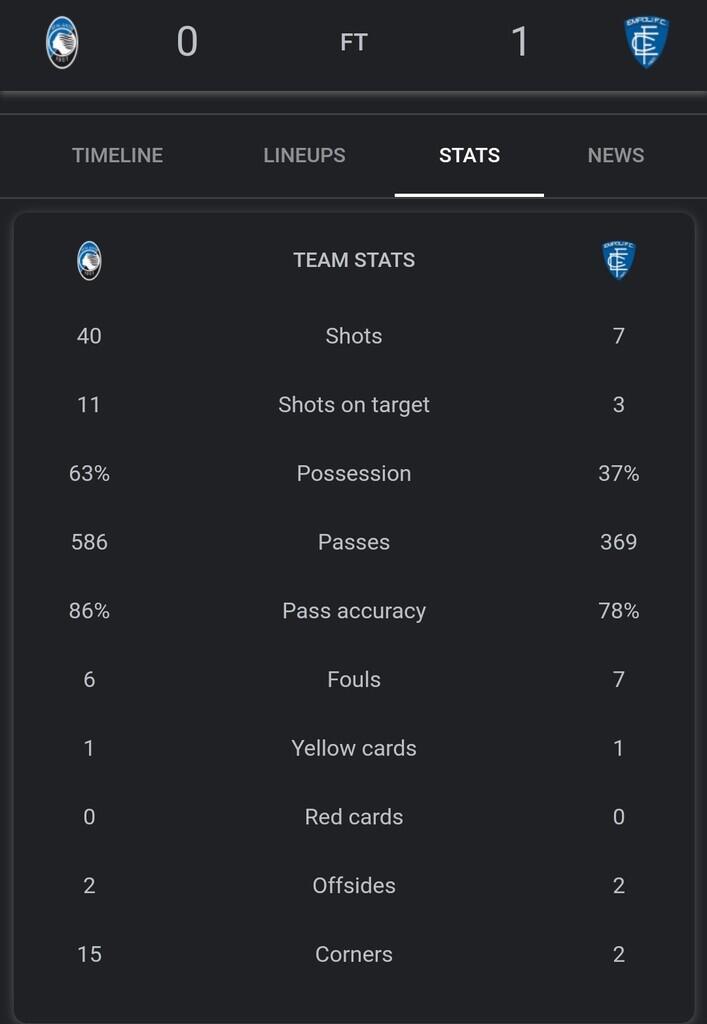
Task: Click the Pass accuracy label
Action: (x=354, y=611)
